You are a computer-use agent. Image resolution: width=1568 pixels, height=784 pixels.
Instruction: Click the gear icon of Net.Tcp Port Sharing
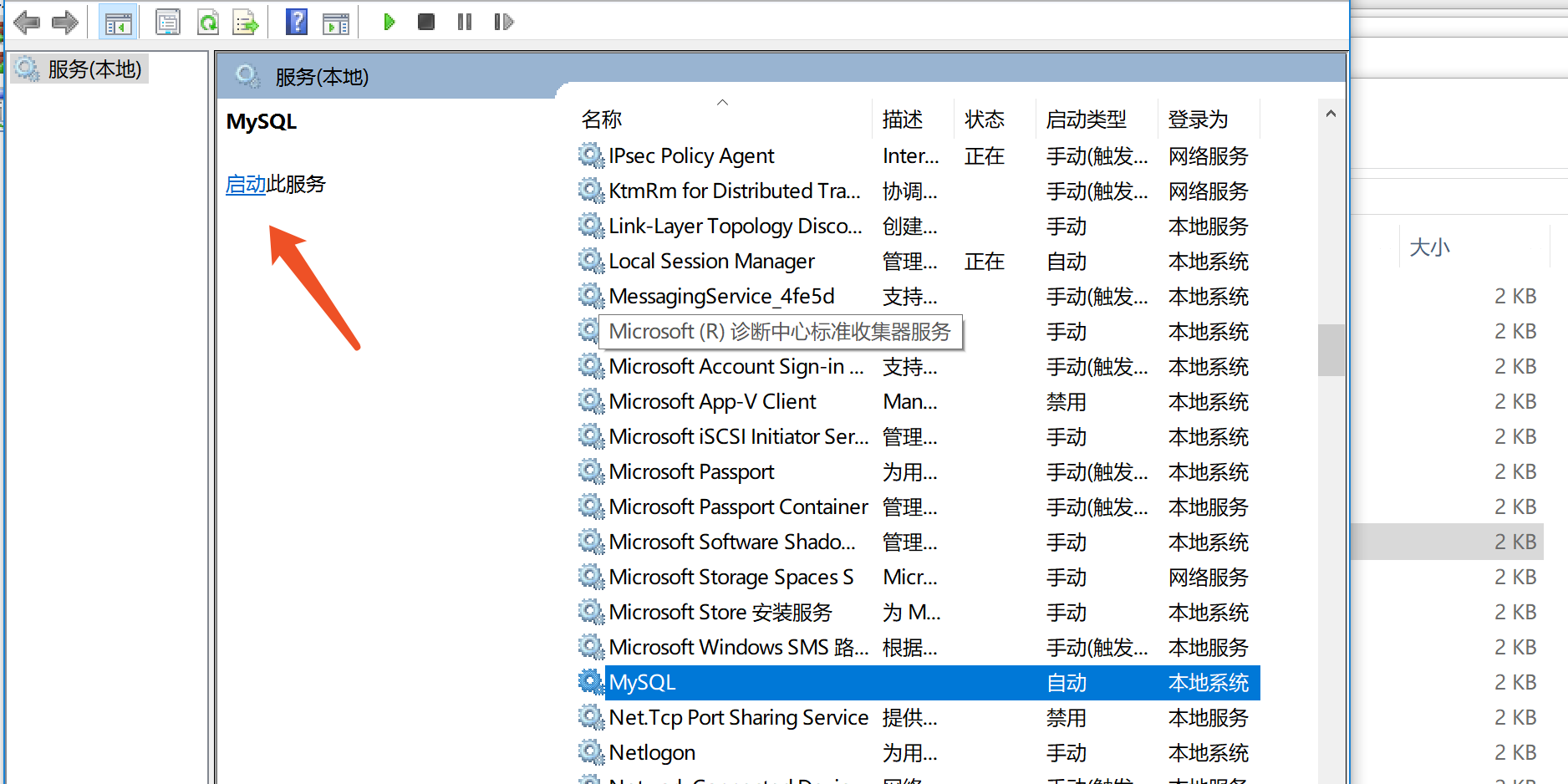click(x=591, y=717)
